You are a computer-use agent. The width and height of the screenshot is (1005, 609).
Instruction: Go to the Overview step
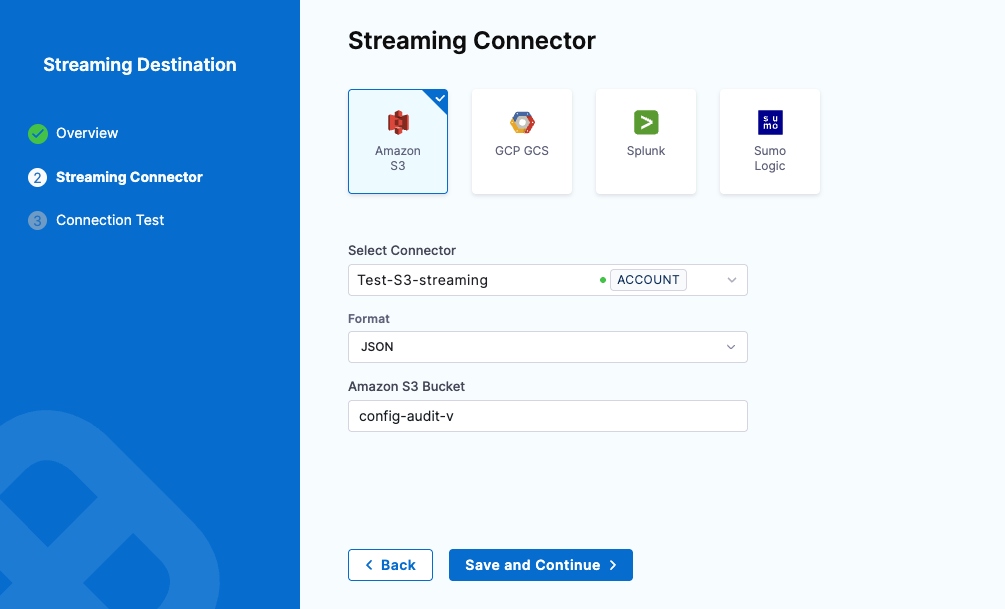pyautogui.click(x=87, y=133)
